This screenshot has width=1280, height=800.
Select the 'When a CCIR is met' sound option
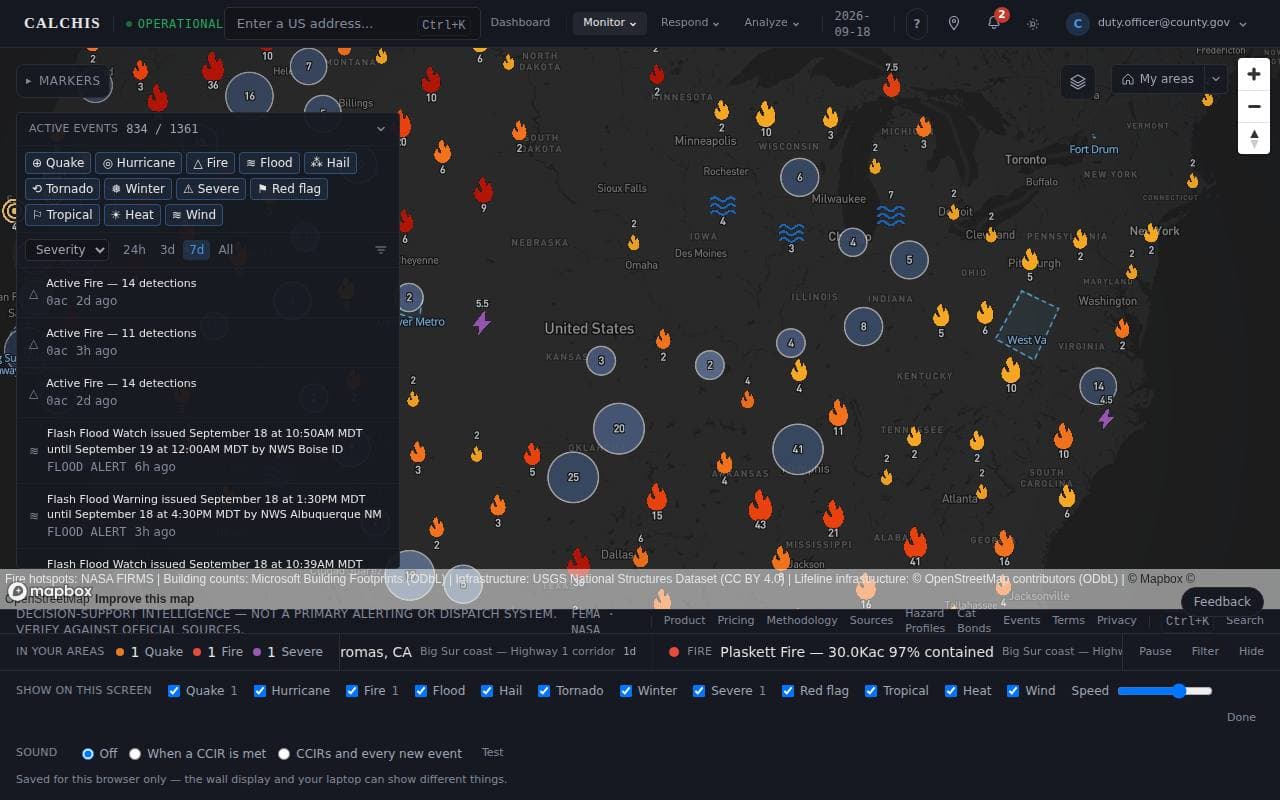(135, 754)
